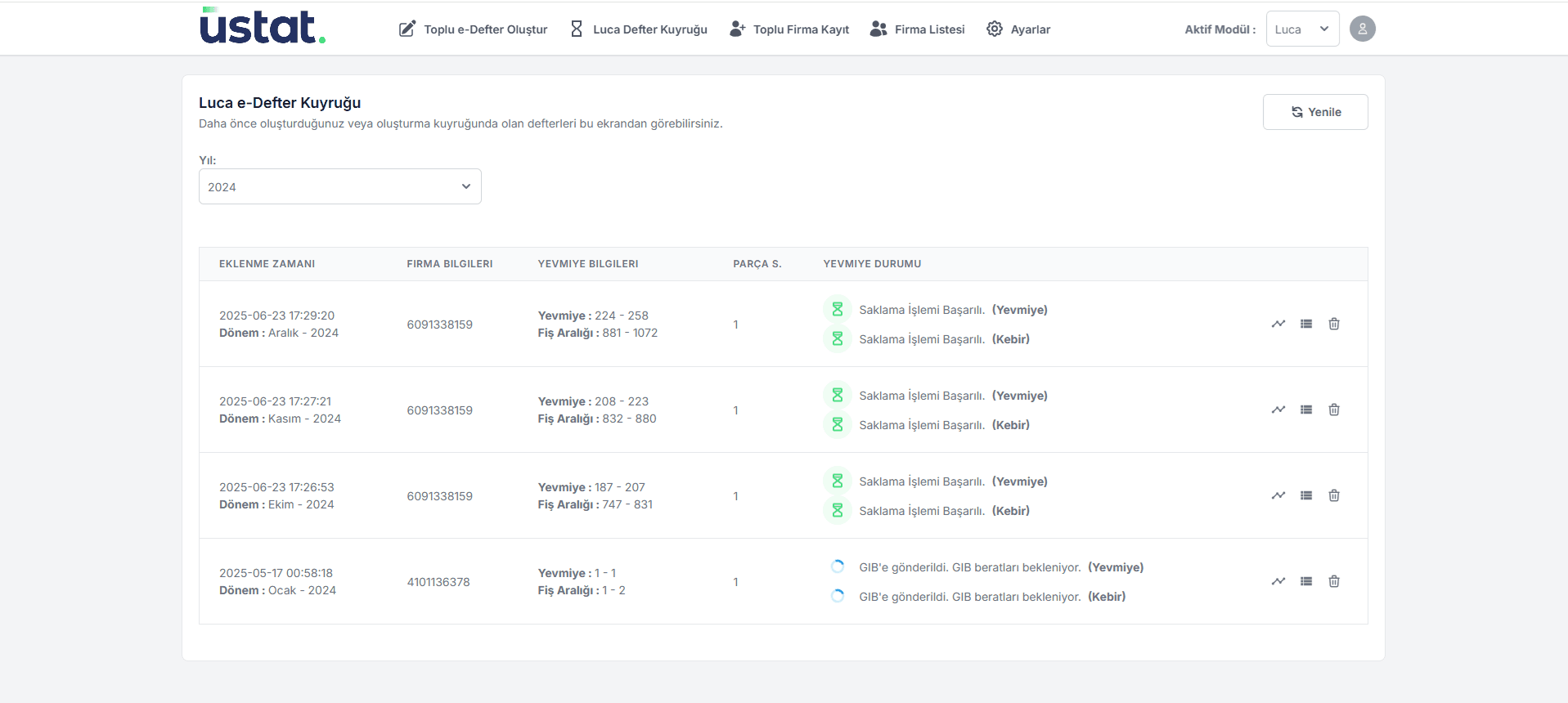Click the trash icon for Aralık 2024 row
1568x703 pixels.
pyautogui.click(x=1334, y=324)
